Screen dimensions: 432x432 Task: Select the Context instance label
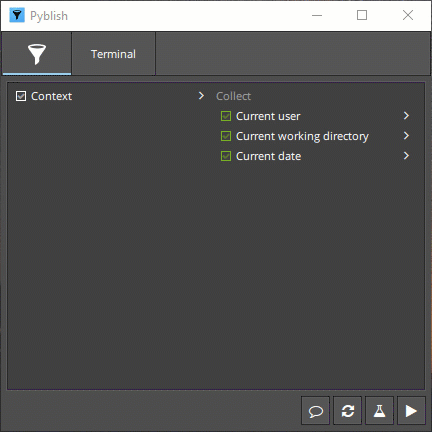51,96
